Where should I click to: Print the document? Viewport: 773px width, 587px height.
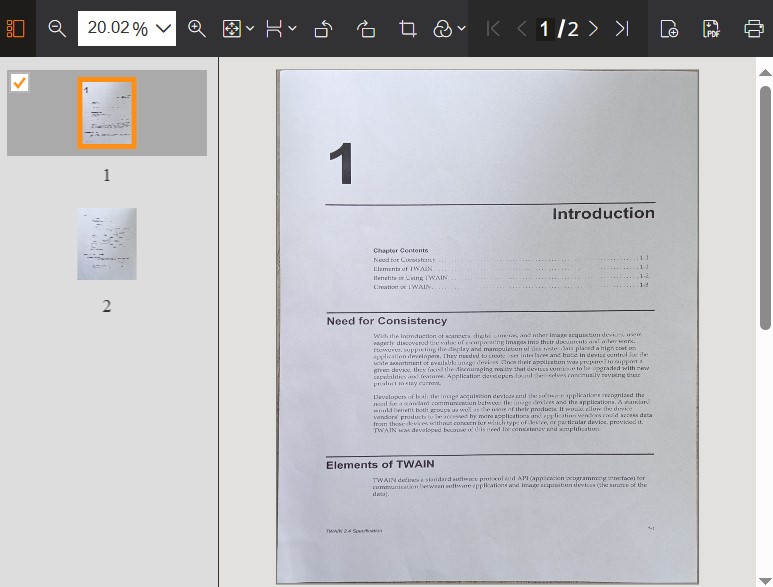pos(754,28)
